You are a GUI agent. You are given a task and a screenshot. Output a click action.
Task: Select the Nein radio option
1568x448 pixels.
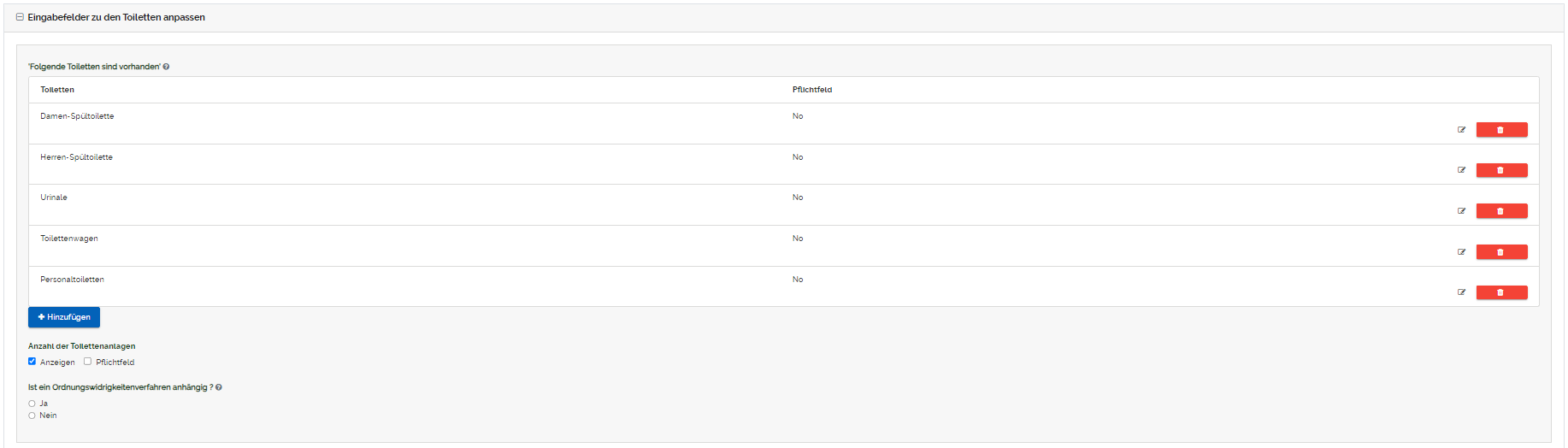(x=32, y=416)
